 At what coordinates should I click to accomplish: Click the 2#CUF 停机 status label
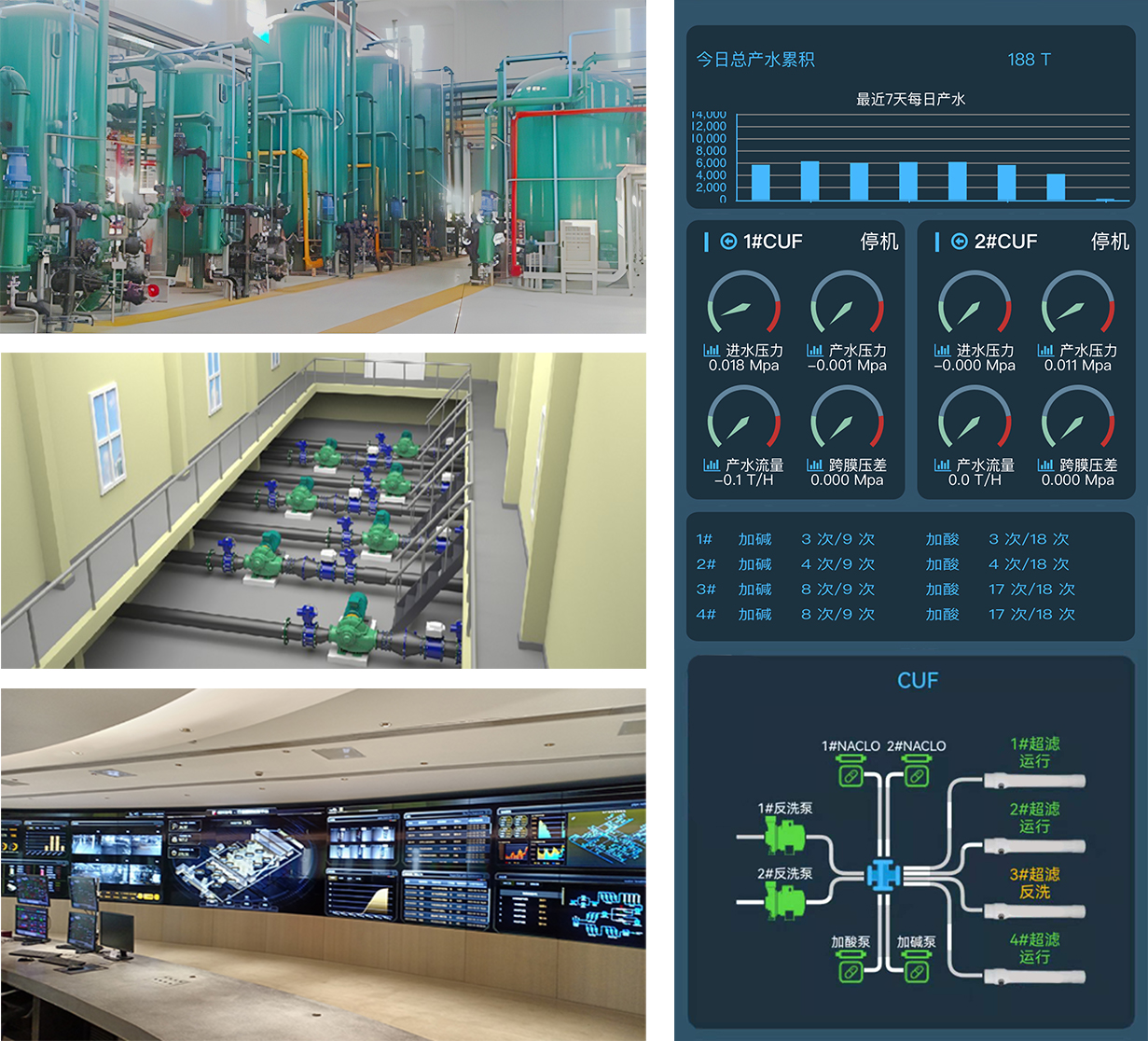(1110, 242)
